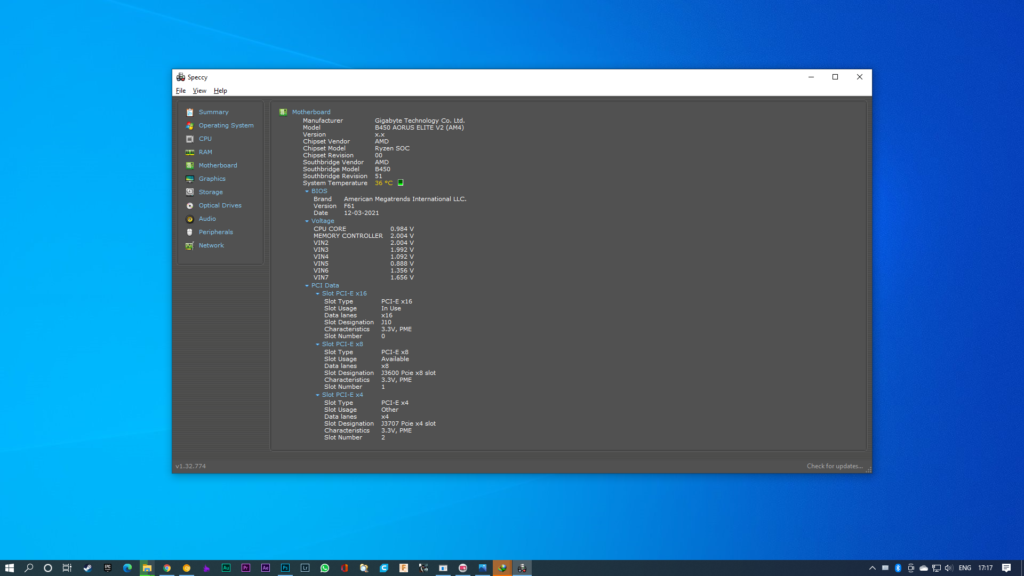Click the J3600 Pcie x8 slot designation
Viewport: 1024px width, 576px height.
coord(408,373)
